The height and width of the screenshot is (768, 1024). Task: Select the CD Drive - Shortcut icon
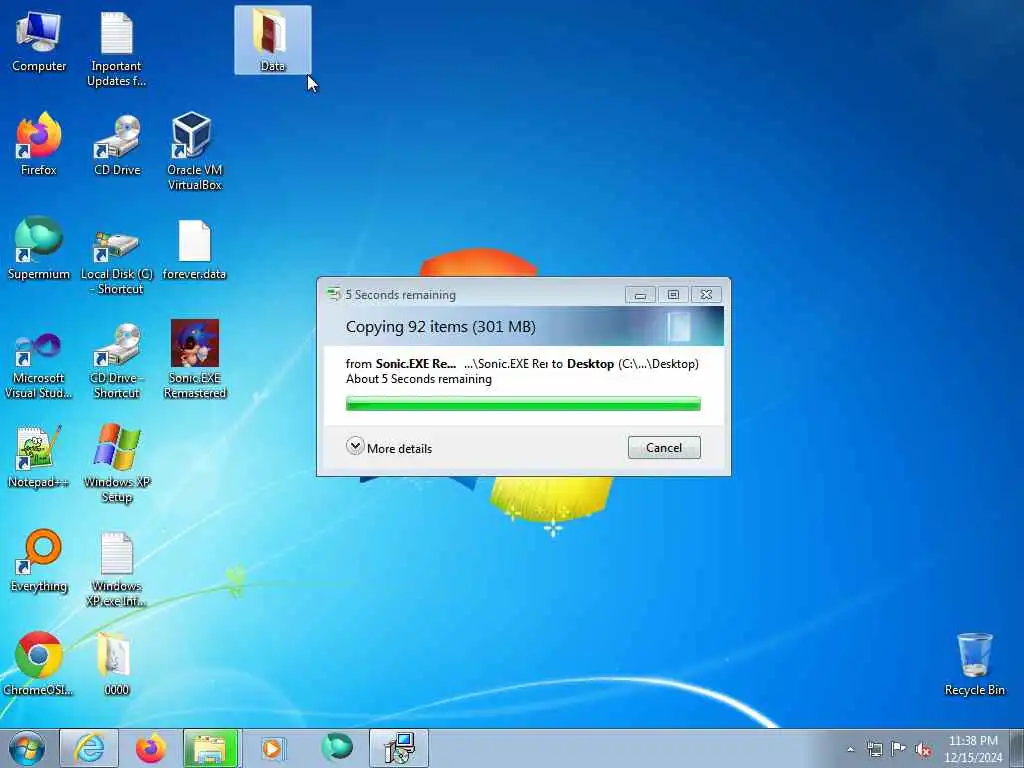click(x=117, y=360)
